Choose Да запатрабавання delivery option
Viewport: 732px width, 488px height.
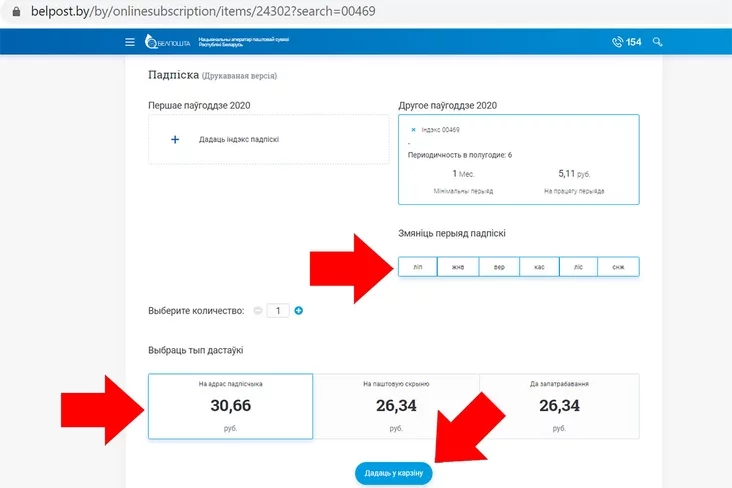tap(560, 406)
